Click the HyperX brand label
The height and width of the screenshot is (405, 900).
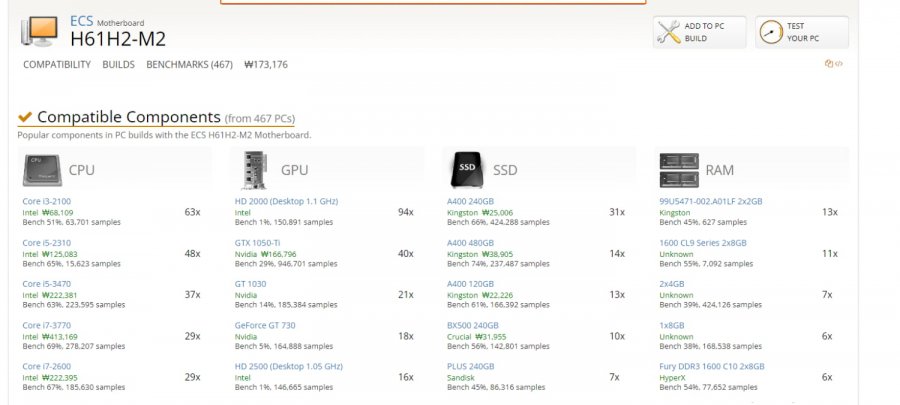[672, 378]
